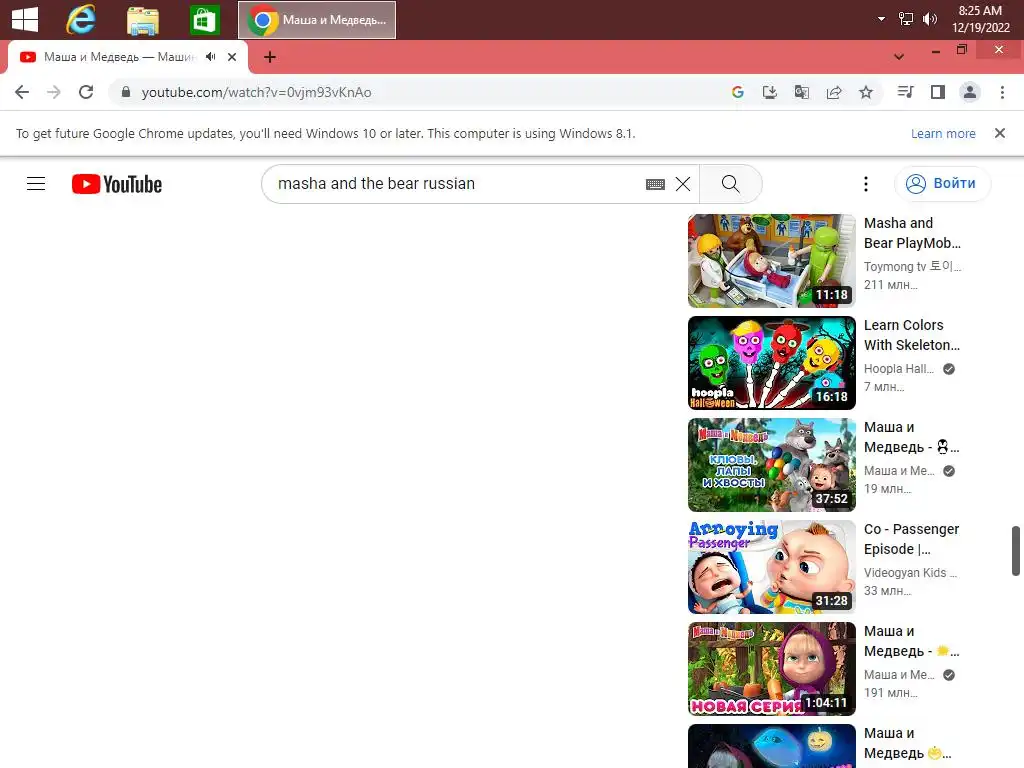
Task: Open File Explorer from the taskbar
Action: (142, 20)
